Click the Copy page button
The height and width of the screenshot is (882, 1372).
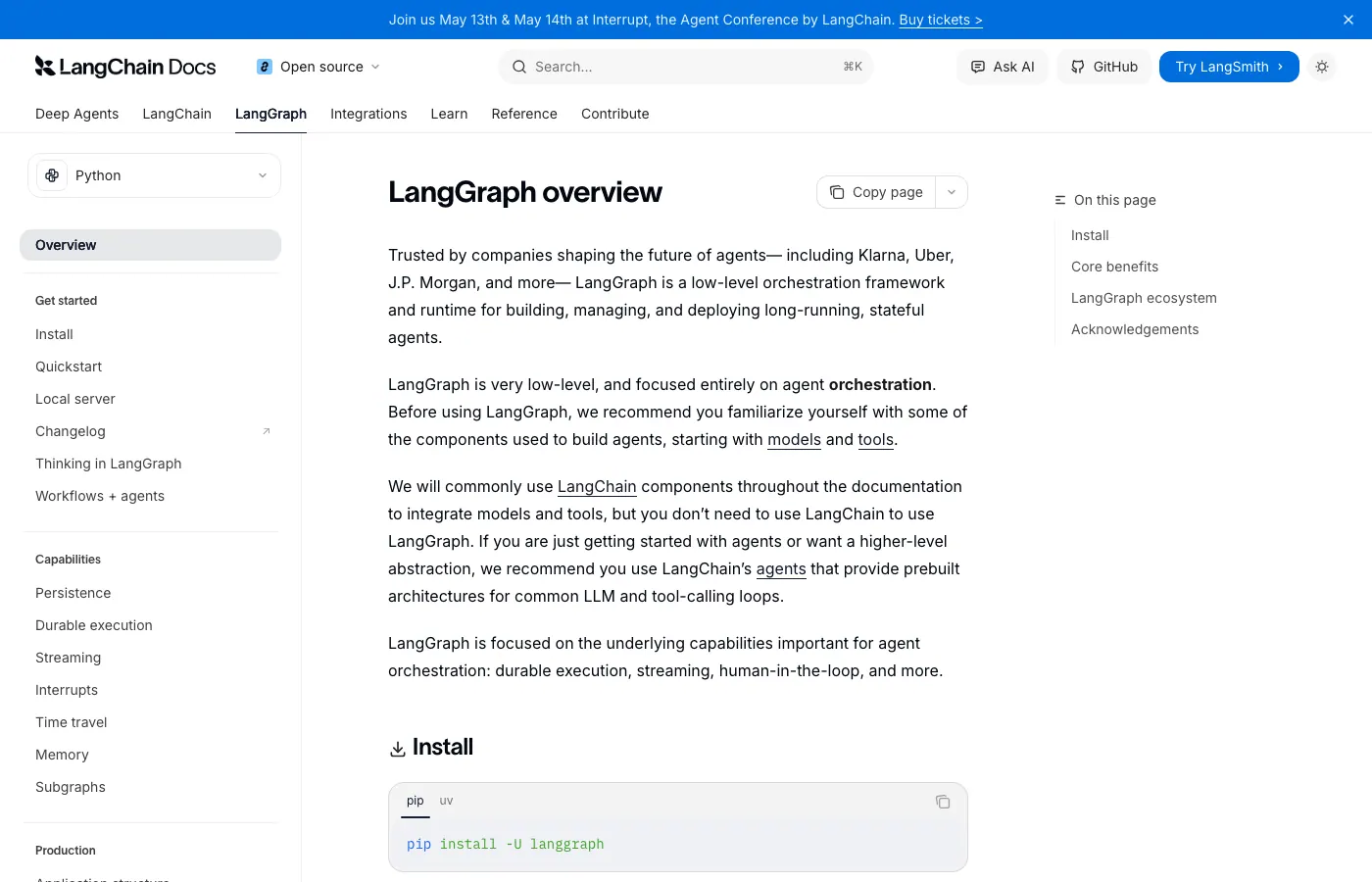click(876, 192)
